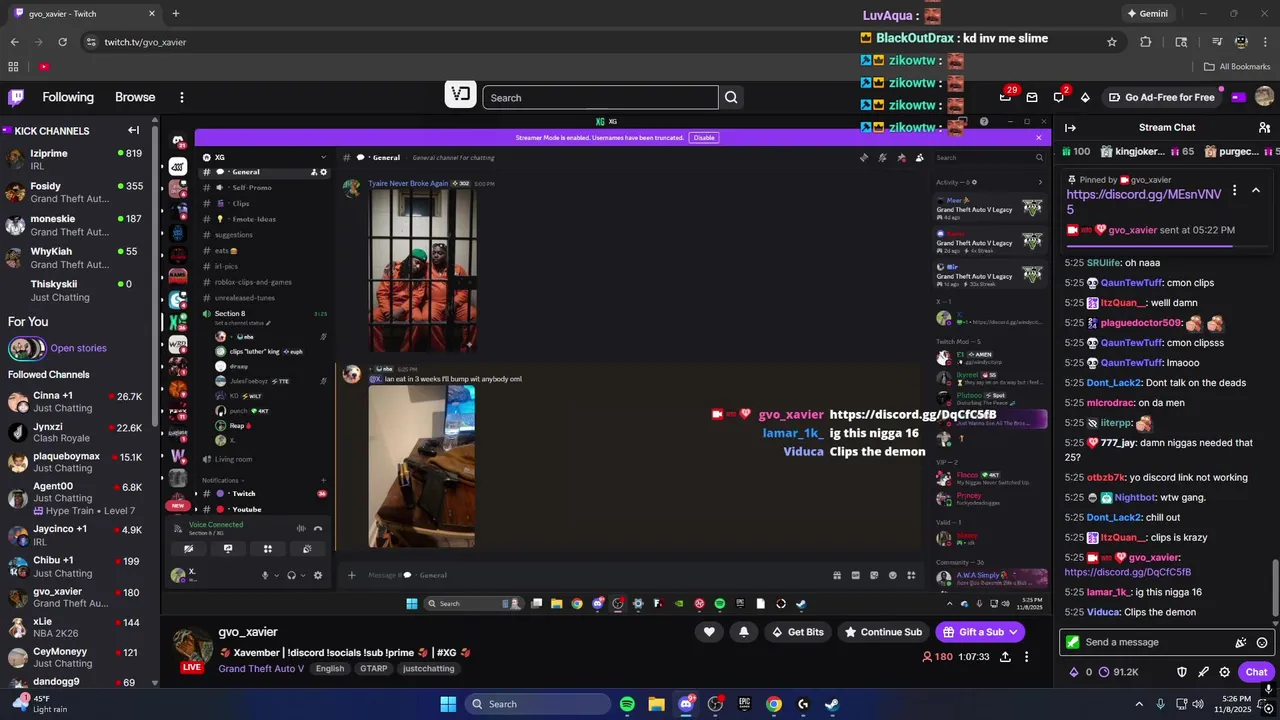Open Chrome three-dot menu
This screenshot has height=720, width=1280.
coord(1264,42)
